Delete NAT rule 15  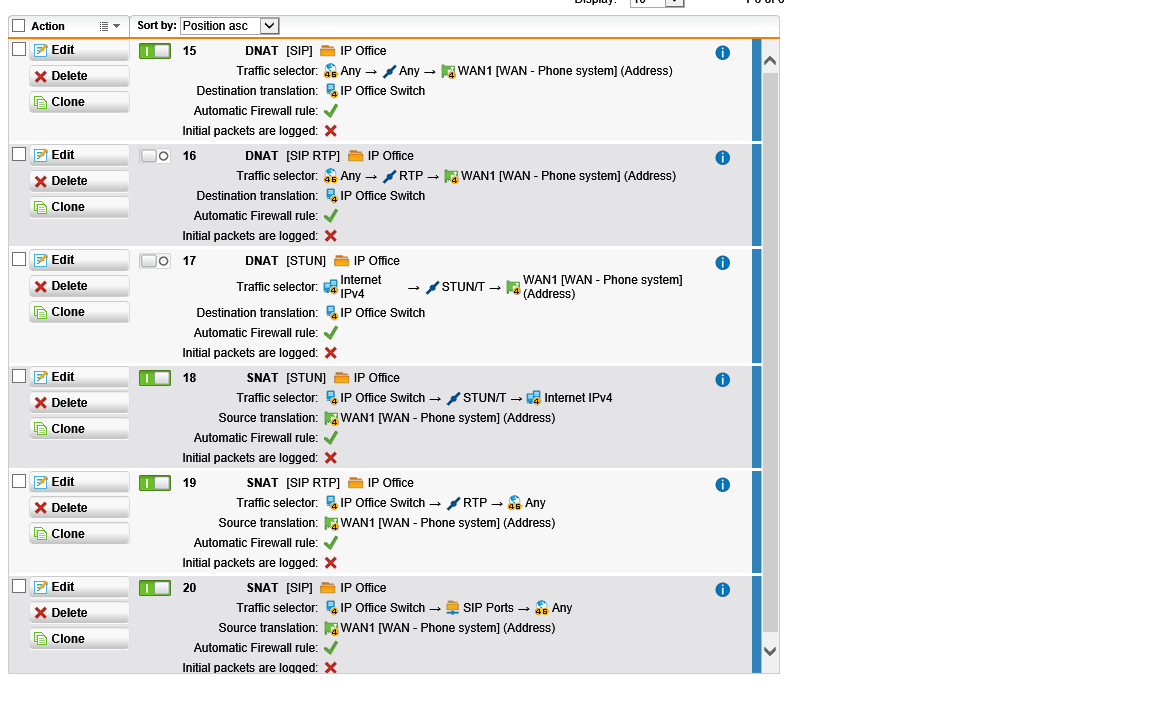79,76
